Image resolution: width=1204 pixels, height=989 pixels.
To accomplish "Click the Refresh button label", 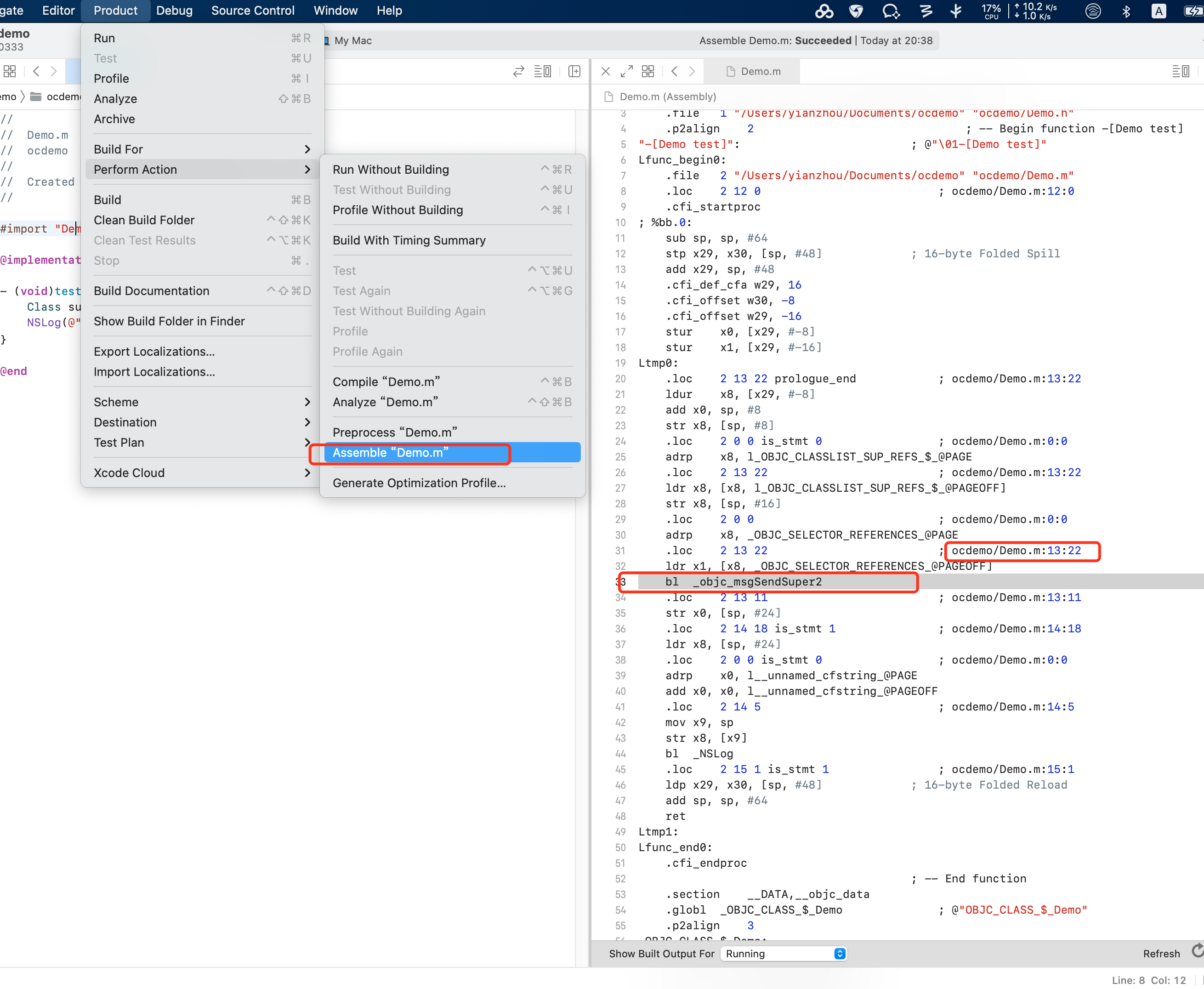I will tap(1161, 954).
